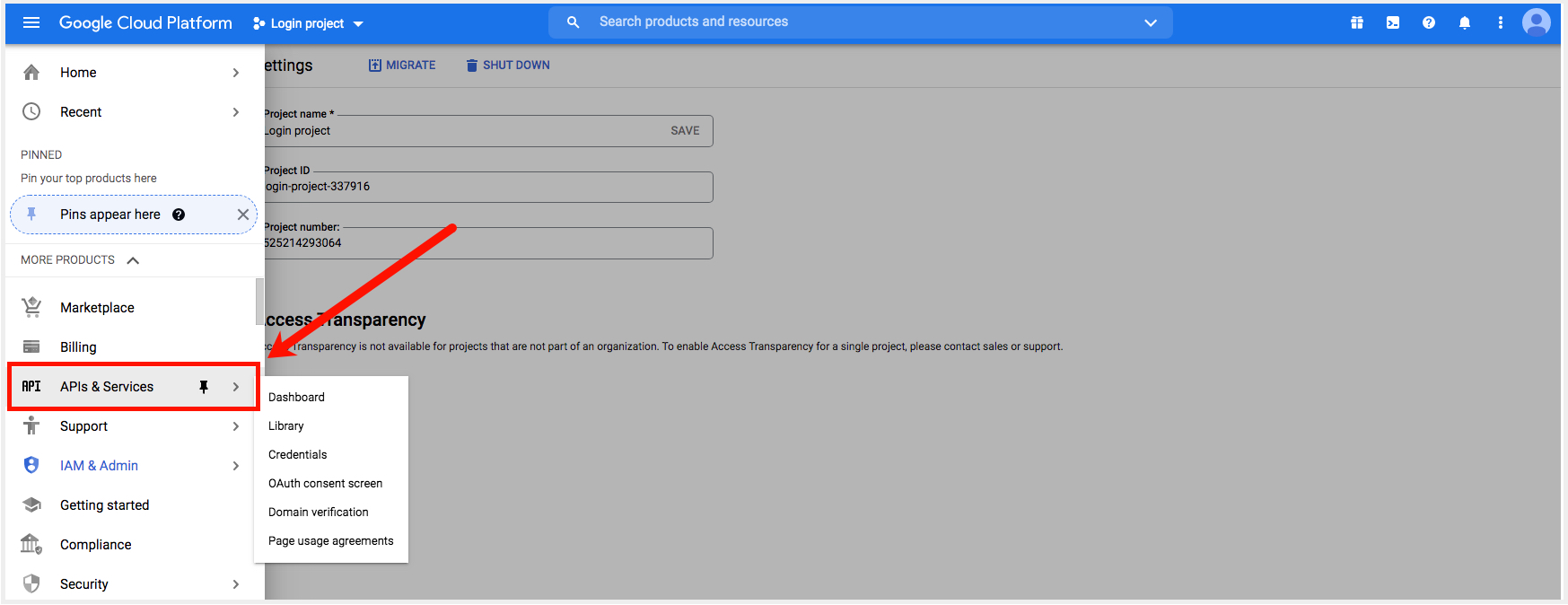This screenshot has height=605, width=1568.
Task: Unpin APIs & Services with pin icon
Action: click(204, 387)
